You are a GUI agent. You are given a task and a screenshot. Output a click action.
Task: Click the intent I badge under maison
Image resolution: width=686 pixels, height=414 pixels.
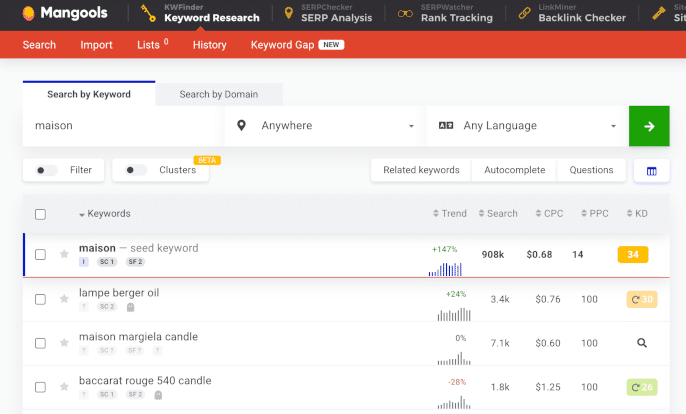coord(84,262)
